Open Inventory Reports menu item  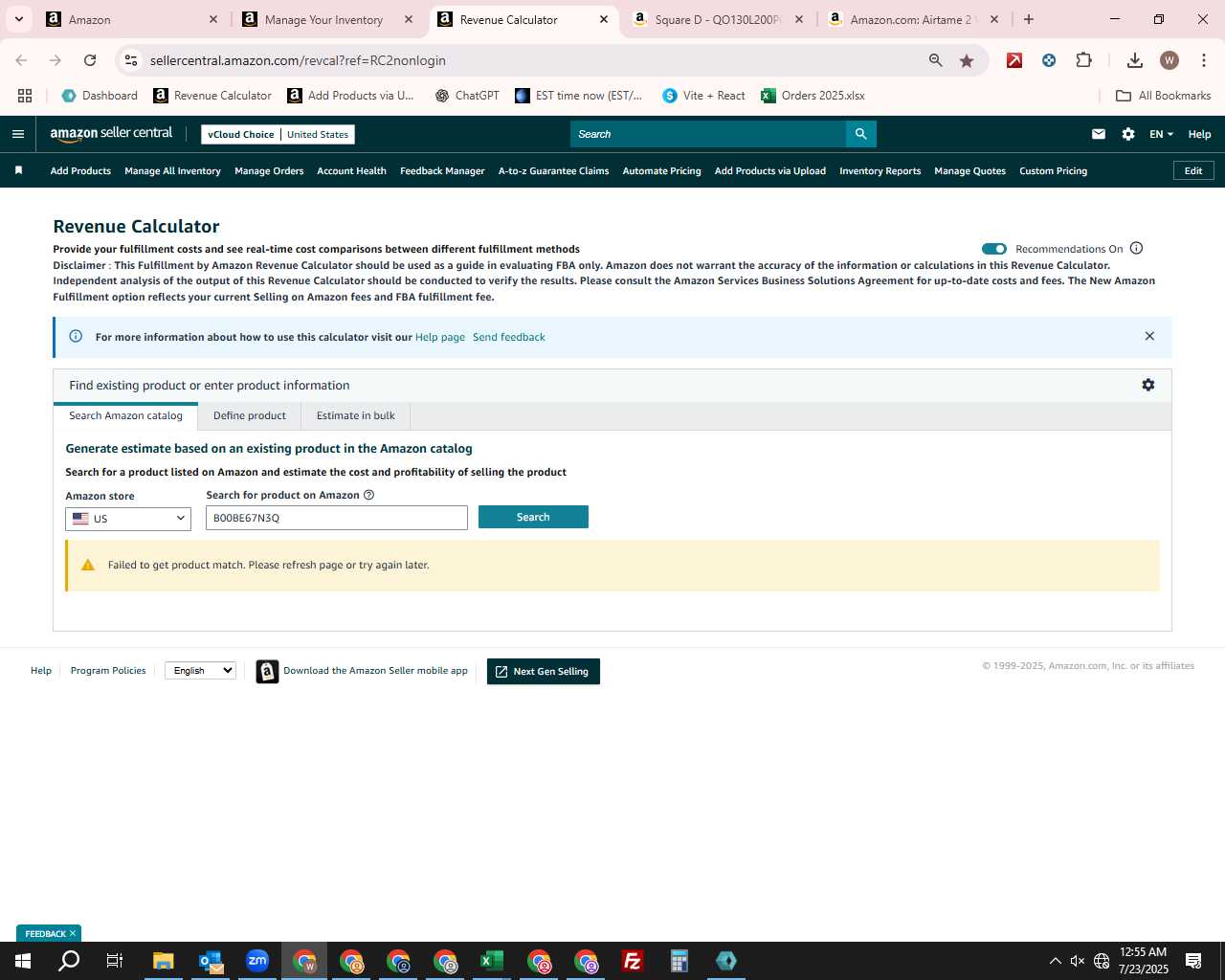(x=880, y=171)
